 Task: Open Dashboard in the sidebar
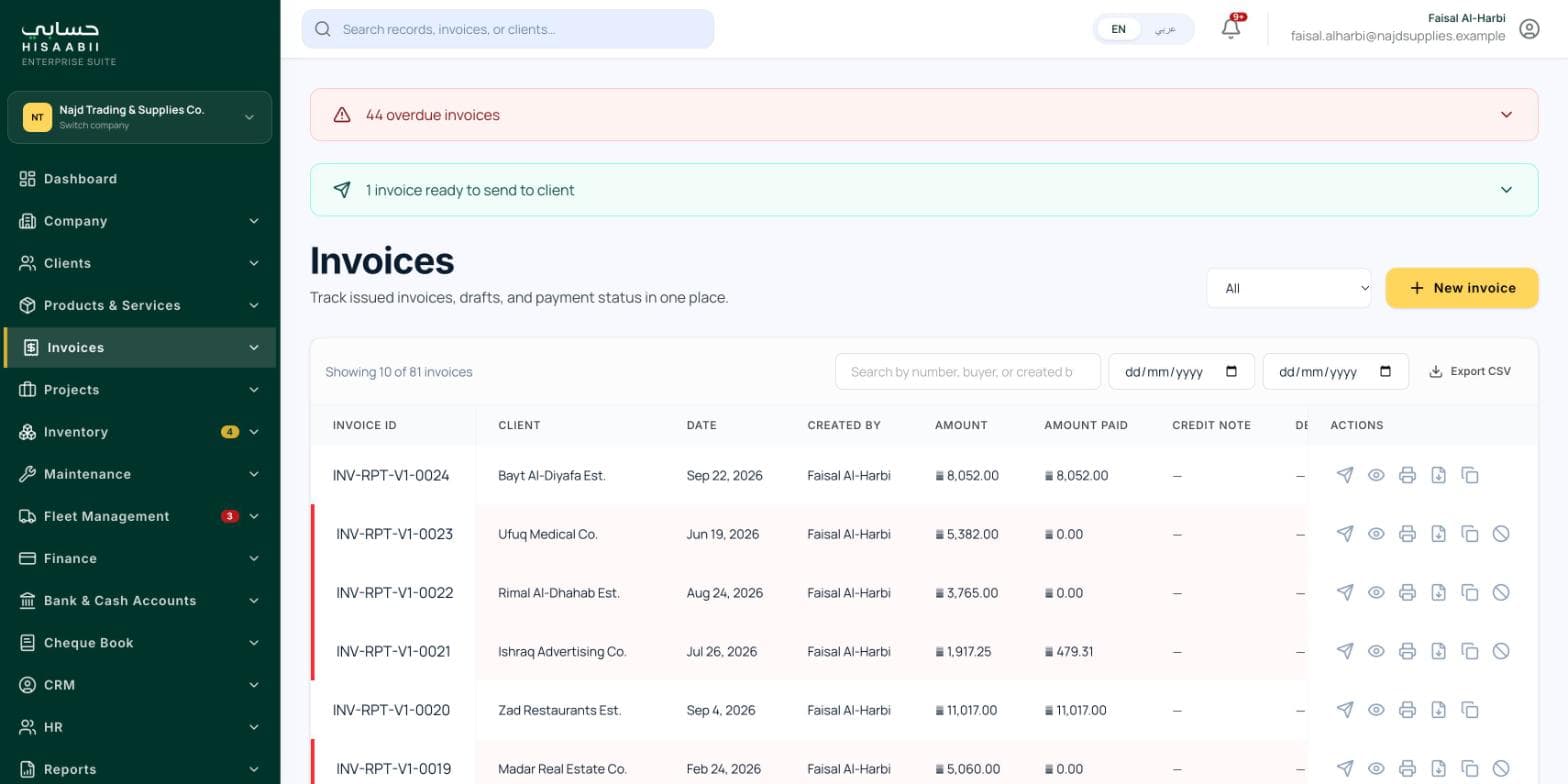[139, 179]
